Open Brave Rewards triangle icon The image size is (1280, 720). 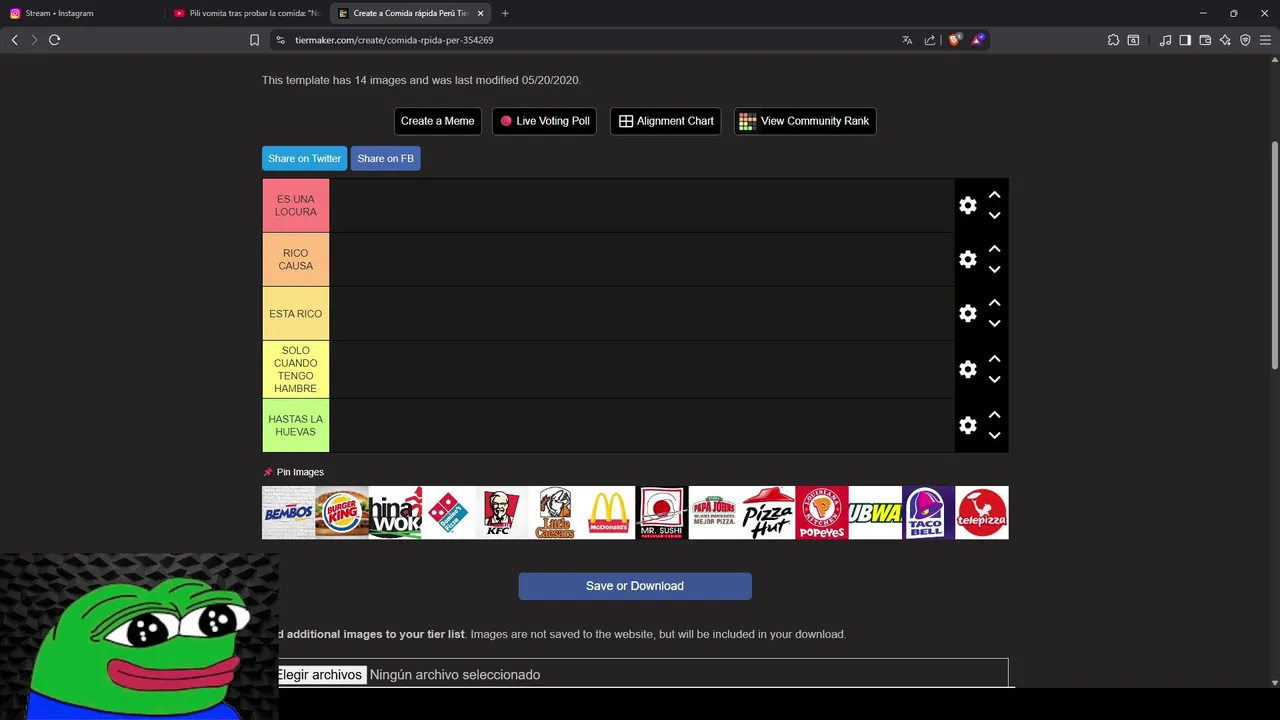(978, 40)
